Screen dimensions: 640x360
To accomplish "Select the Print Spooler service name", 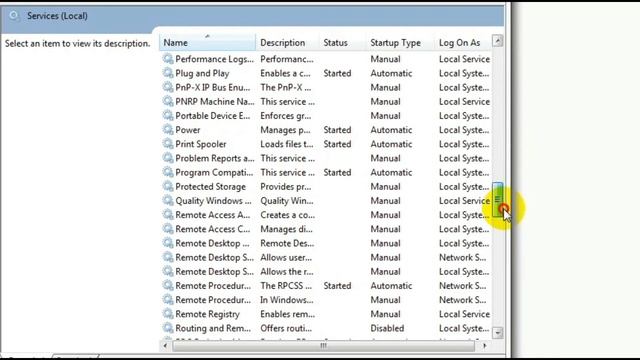I will (x=200, y=144).
